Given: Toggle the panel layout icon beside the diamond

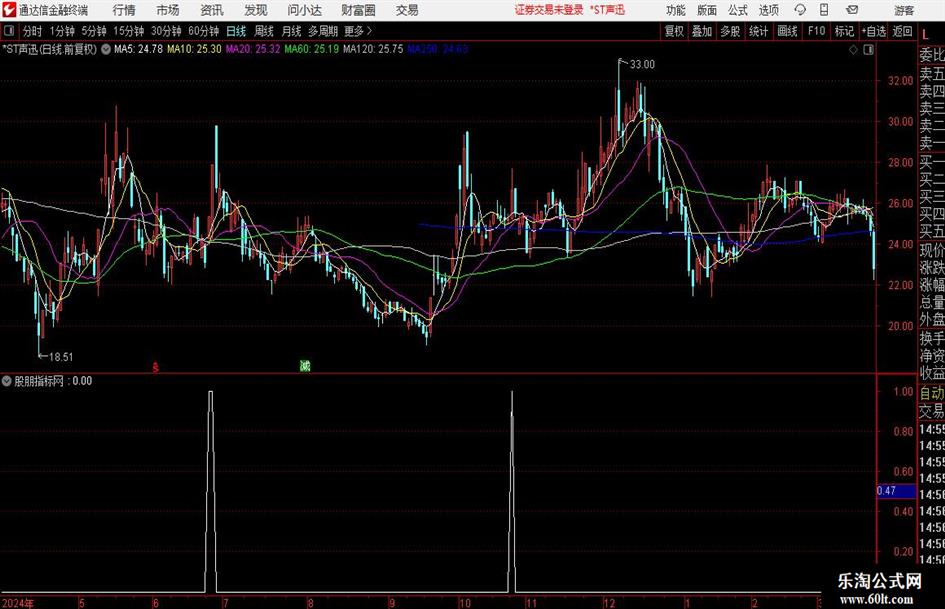Looking at the screenshot, I should [x=868, y=50].
